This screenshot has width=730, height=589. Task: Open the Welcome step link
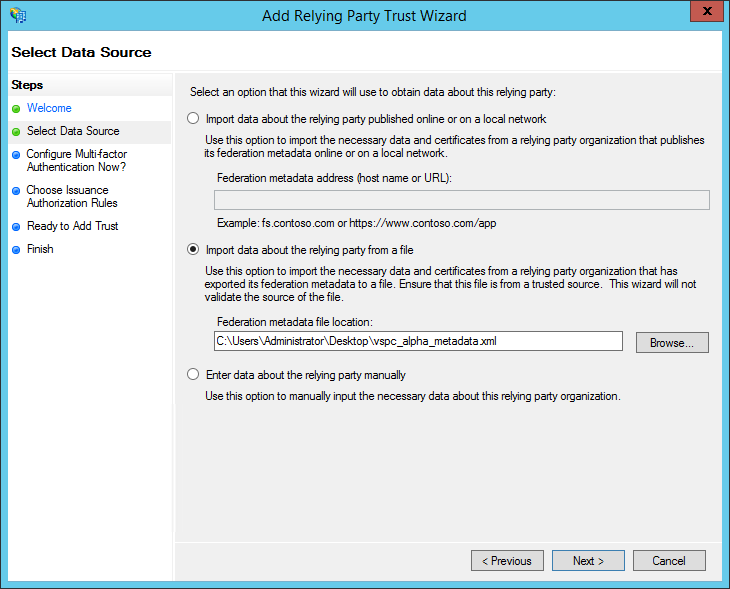[49, 108]
